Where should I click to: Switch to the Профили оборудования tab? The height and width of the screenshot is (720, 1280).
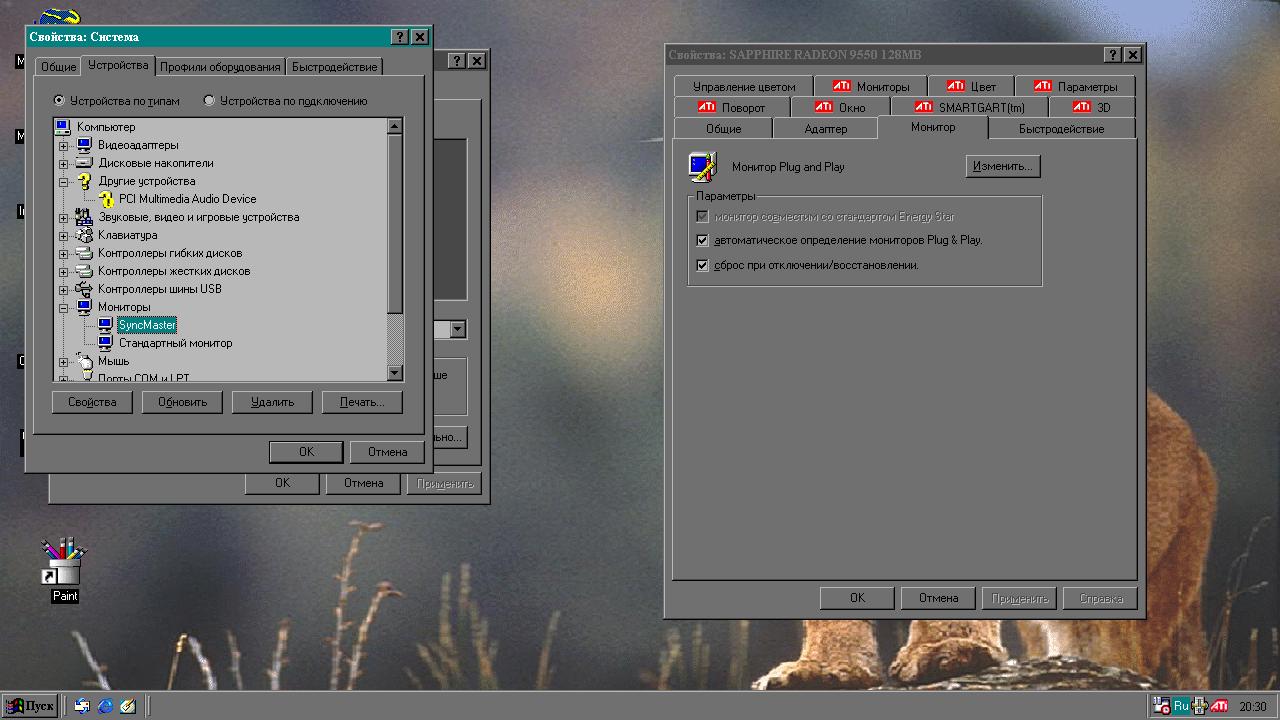220,67
